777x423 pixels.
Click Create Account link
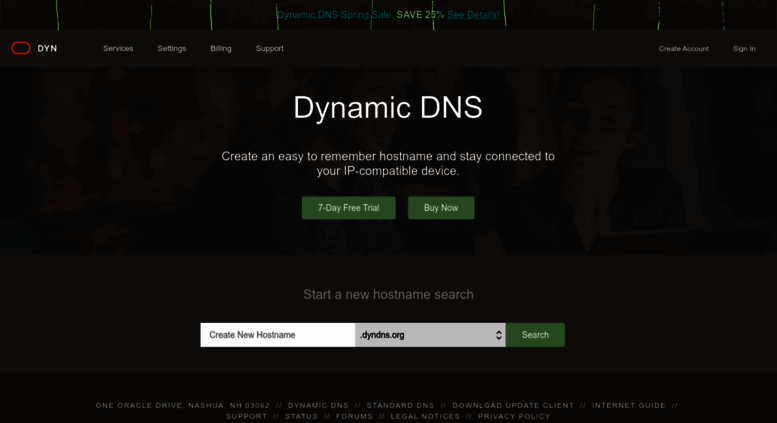[x=683, y=49]
